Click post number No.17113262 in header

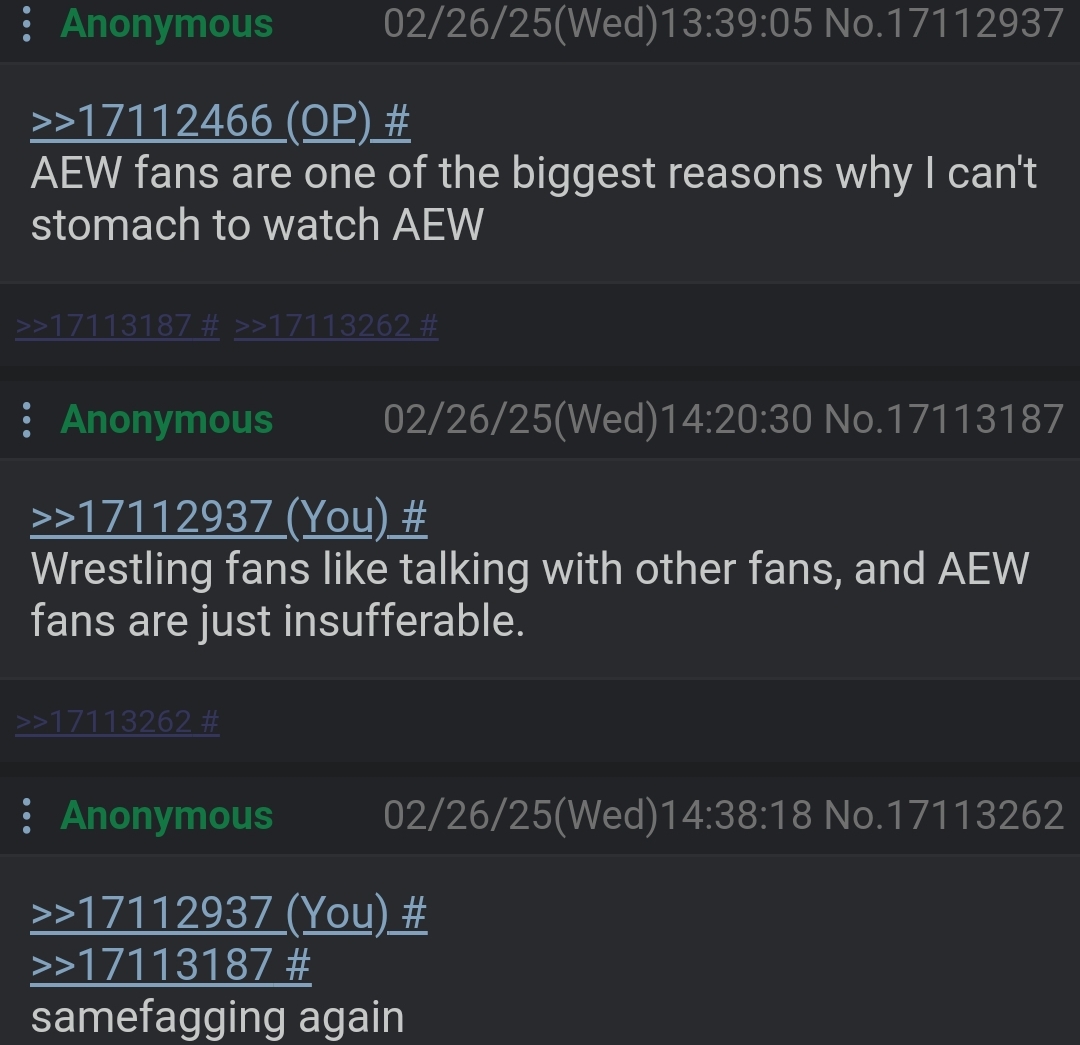944,816
